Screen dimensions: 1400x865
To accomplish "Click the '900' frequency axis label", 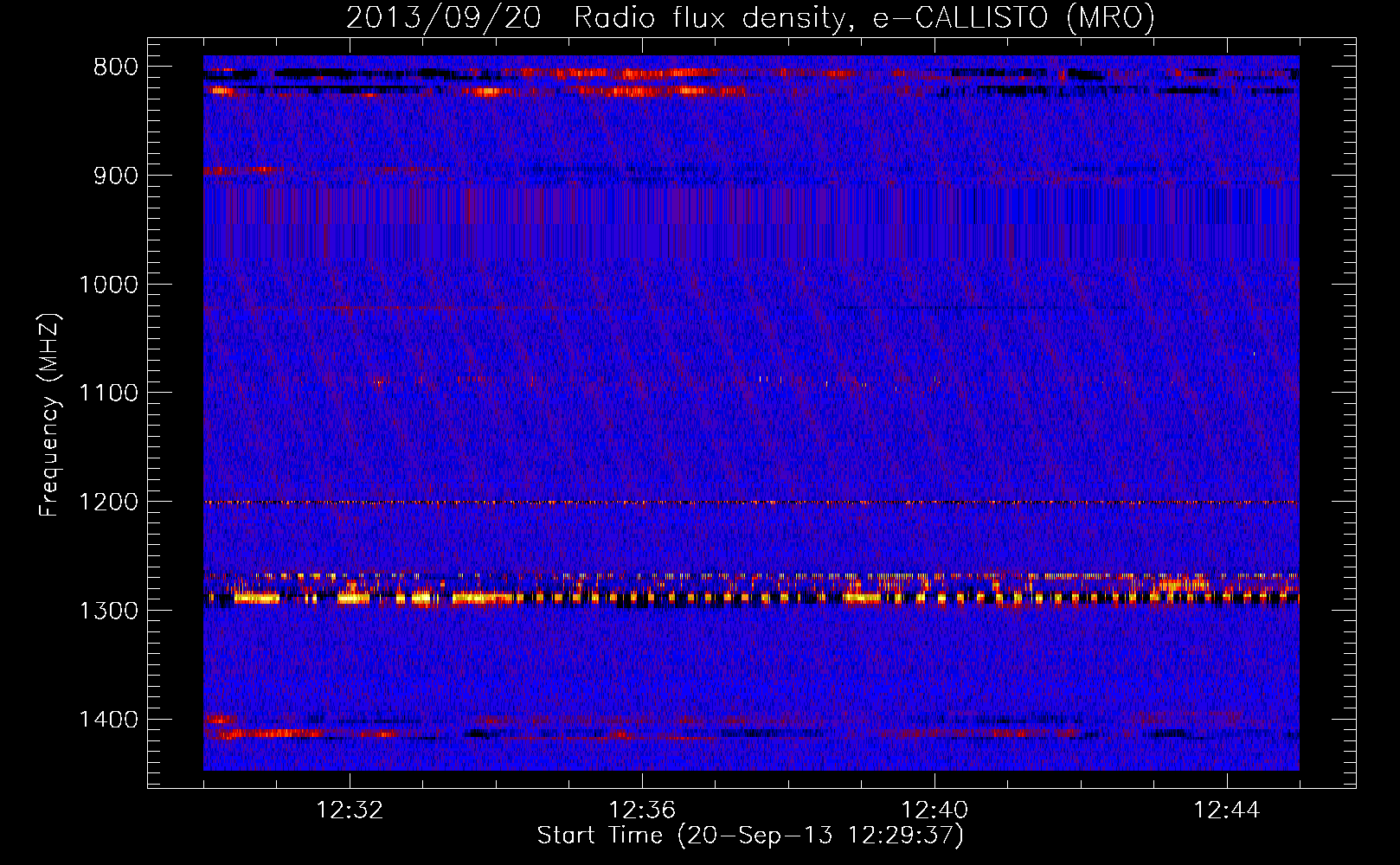I will [115, 176].
